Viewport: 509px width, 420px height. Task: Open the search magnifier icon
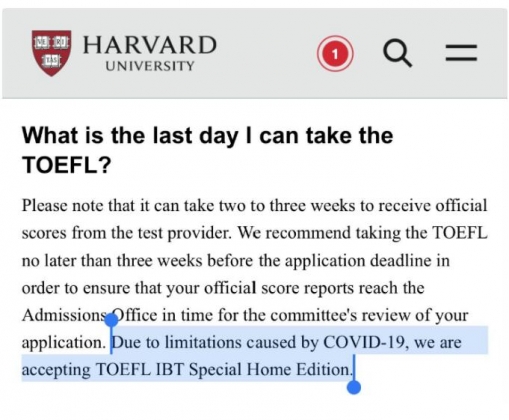pyautogui.click(x=397, y=53)
